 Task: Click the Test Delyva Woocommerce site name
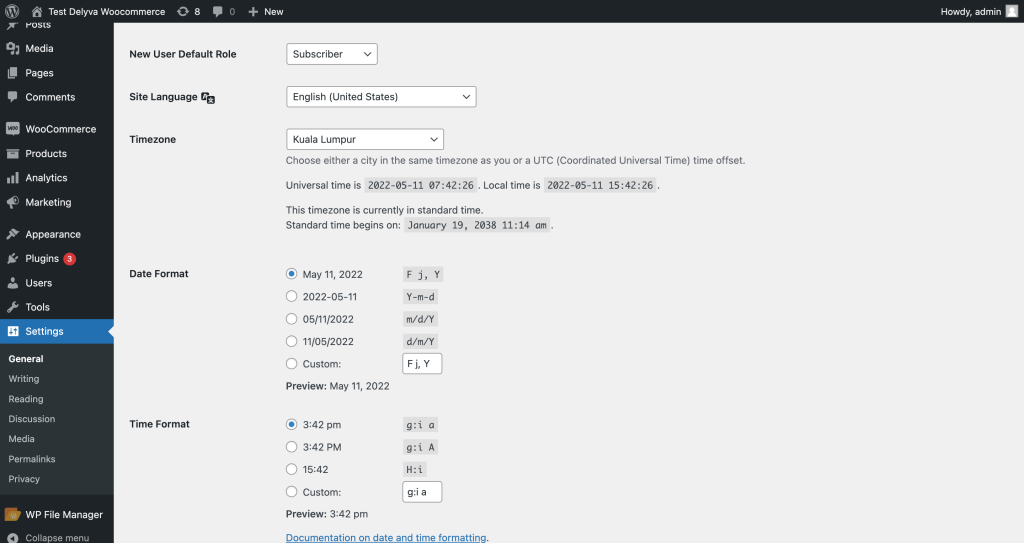[x=106, y=12]
